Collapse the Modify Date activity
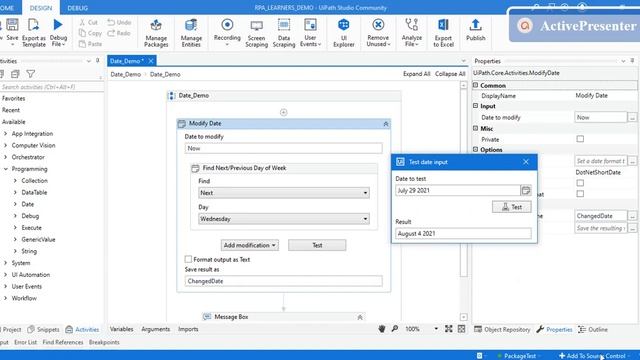Screen dimensions: 640x360 click(x=385, y=124)
